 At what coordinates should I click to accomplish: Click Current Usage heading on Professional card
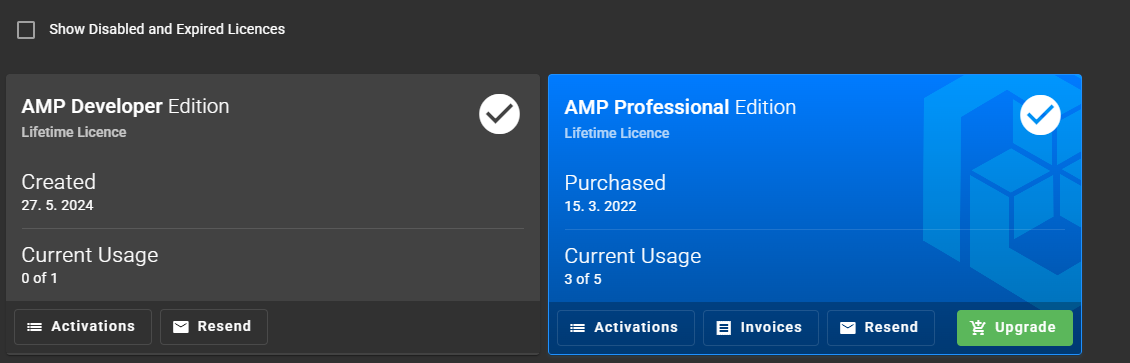(x=633, y=256)
